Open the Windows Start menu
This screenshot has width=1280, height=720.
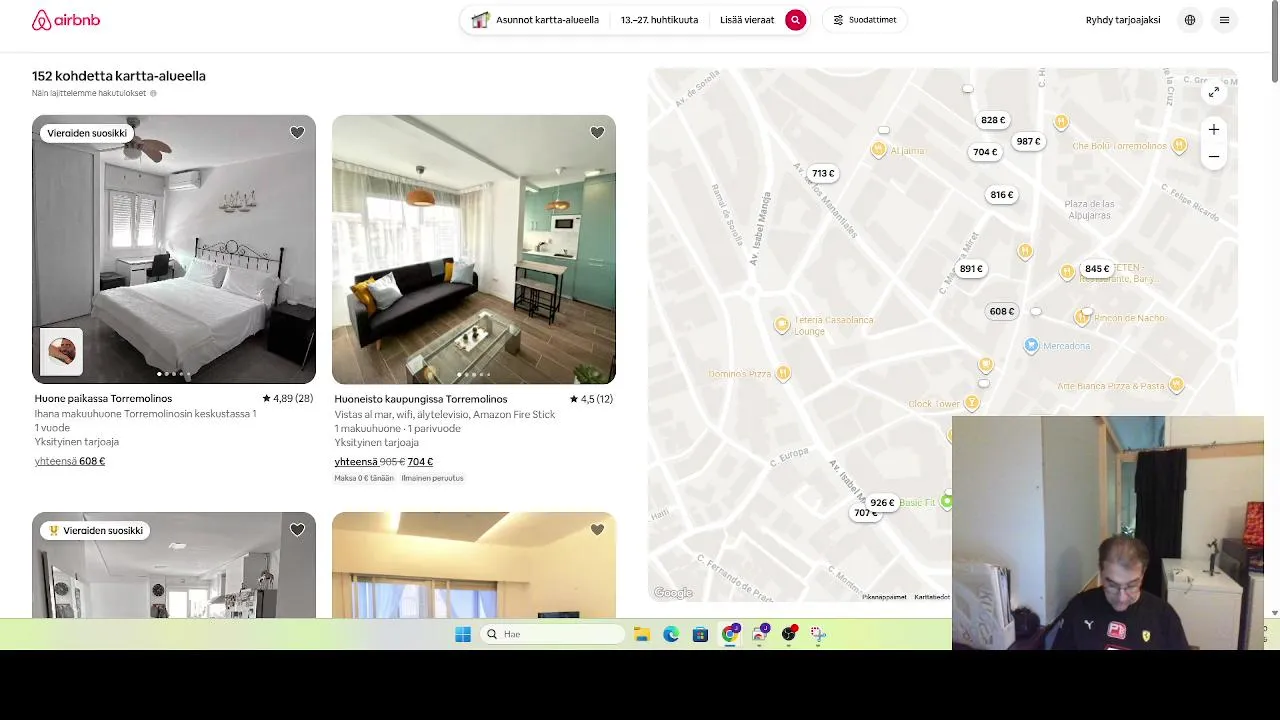point(463,634)
